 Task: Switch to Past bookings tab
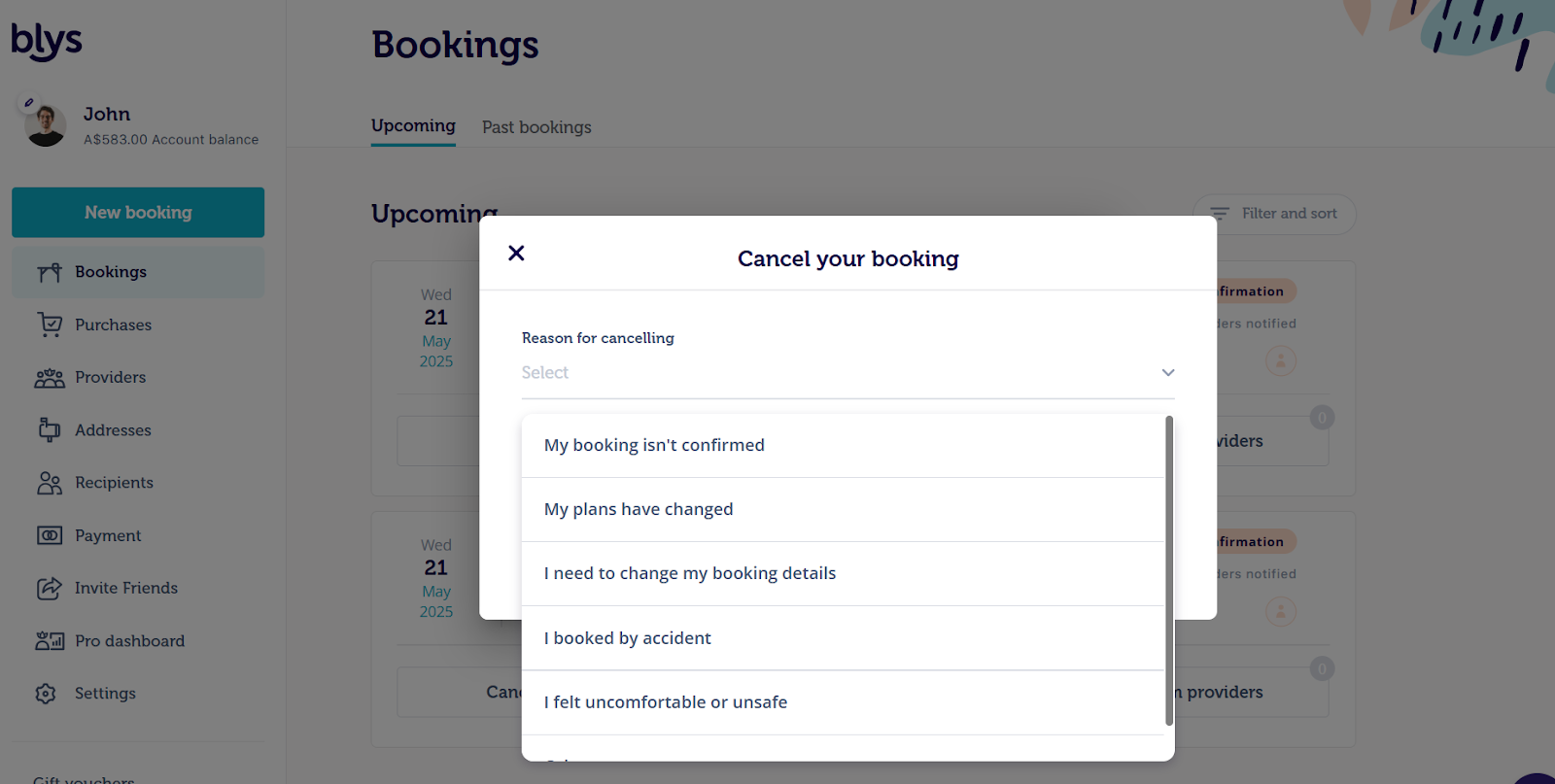click(x=536, y=127)
